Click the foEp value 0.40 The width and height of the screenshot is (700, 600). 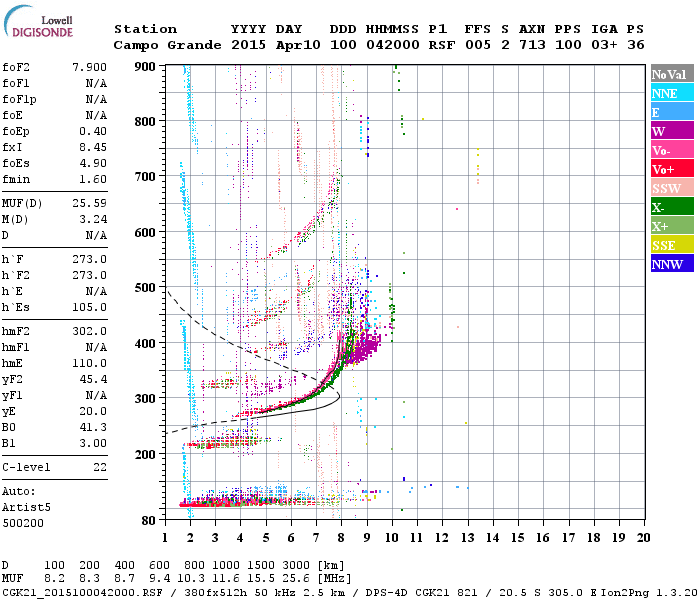tap(93, 131)
